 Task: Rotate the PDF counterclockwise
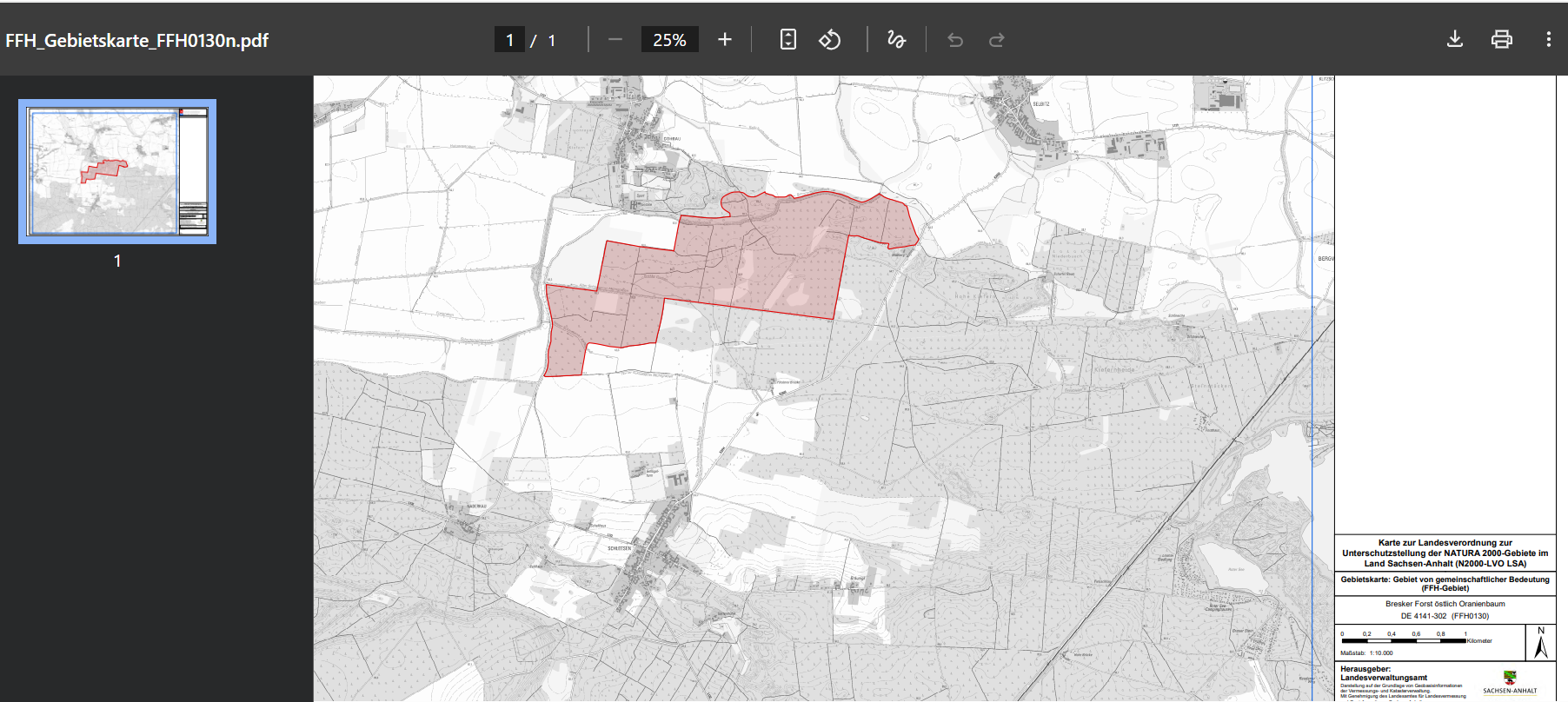point(830,40)
